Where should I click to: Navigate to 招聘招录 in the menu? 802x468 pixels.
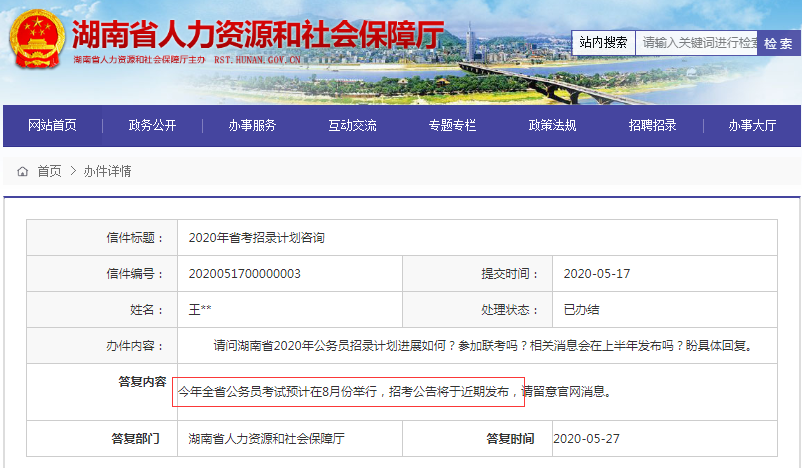652,125
